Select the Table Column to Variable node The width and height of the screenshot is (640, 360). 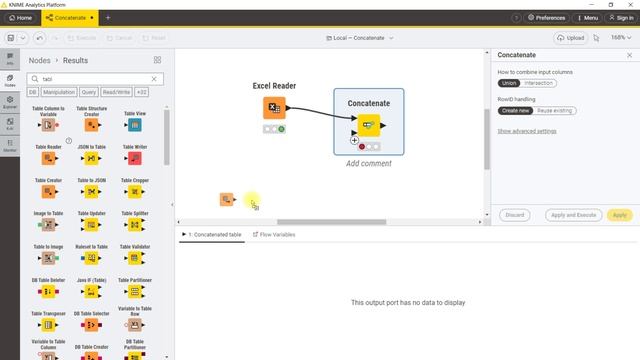(x=48, y=125)
